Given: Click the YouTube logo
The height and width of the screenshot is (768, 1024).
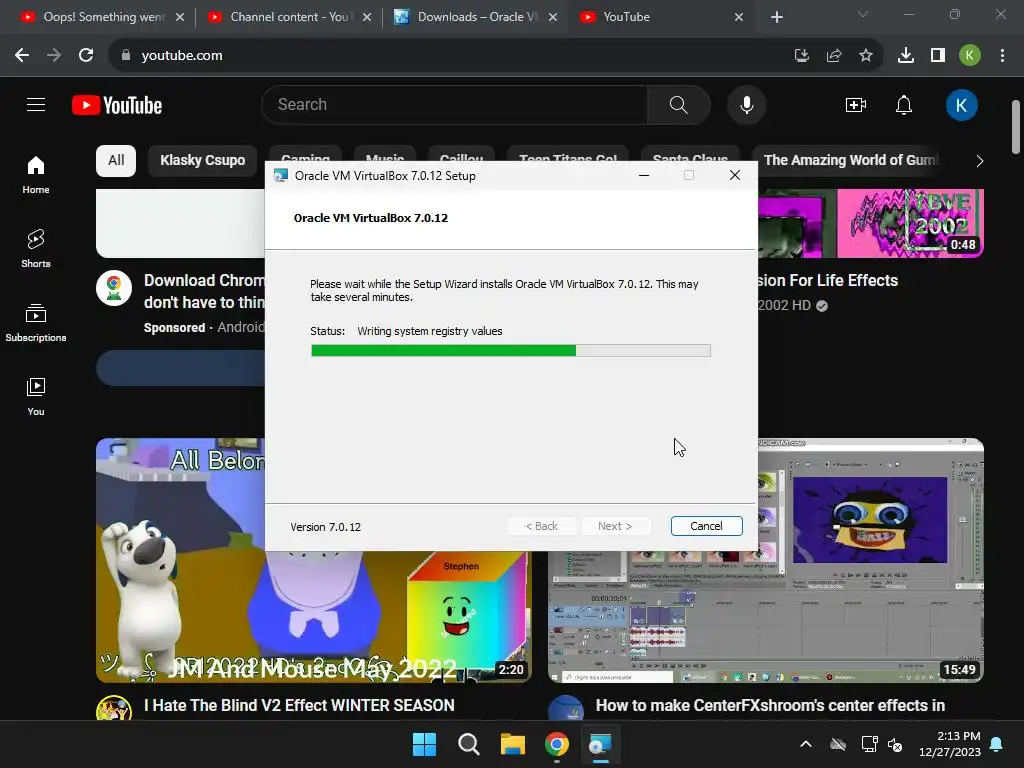Looking at the screenshot, I should pos(117,105).
